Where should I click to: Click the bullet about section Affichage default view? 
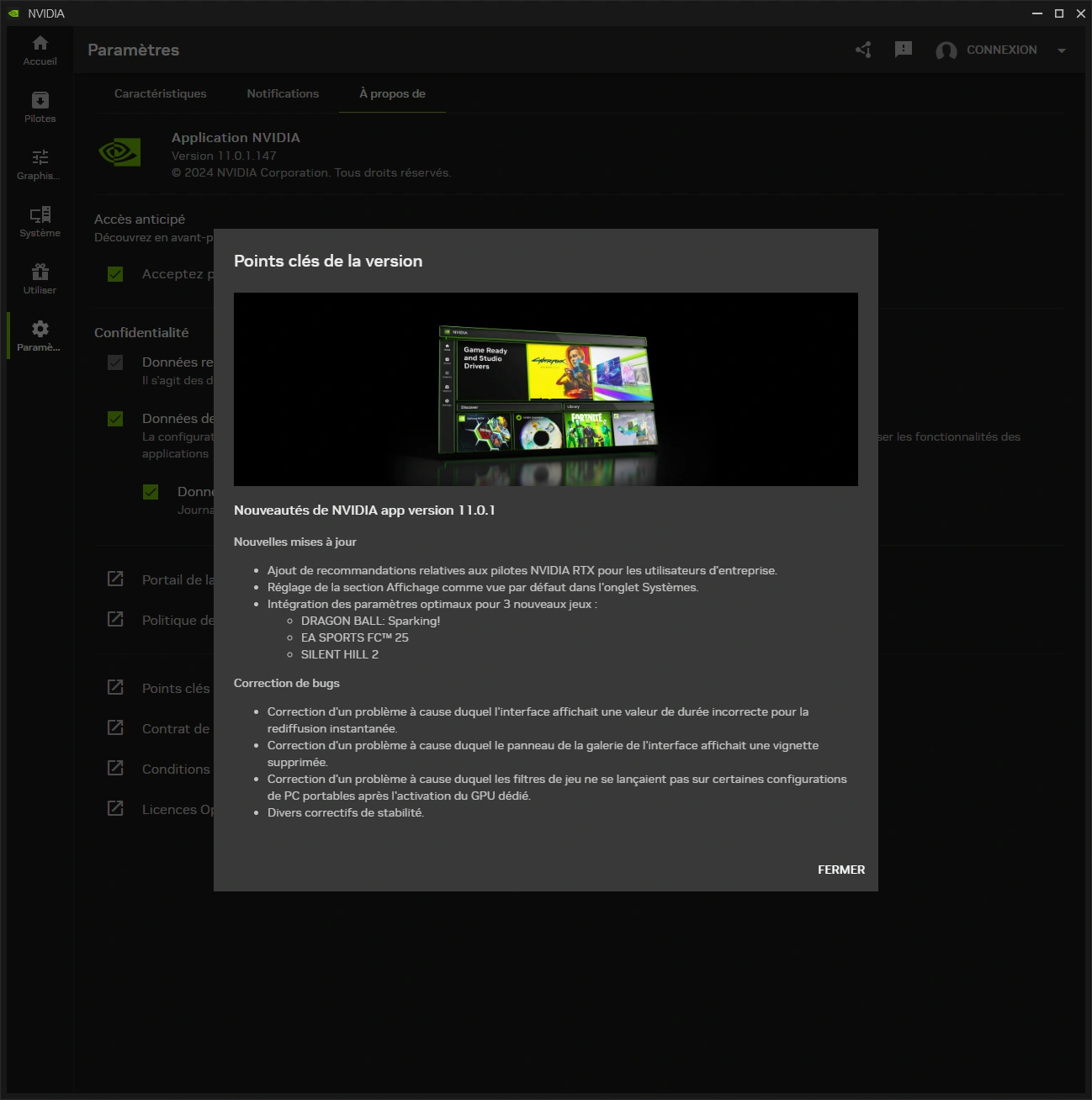[483, 587]
